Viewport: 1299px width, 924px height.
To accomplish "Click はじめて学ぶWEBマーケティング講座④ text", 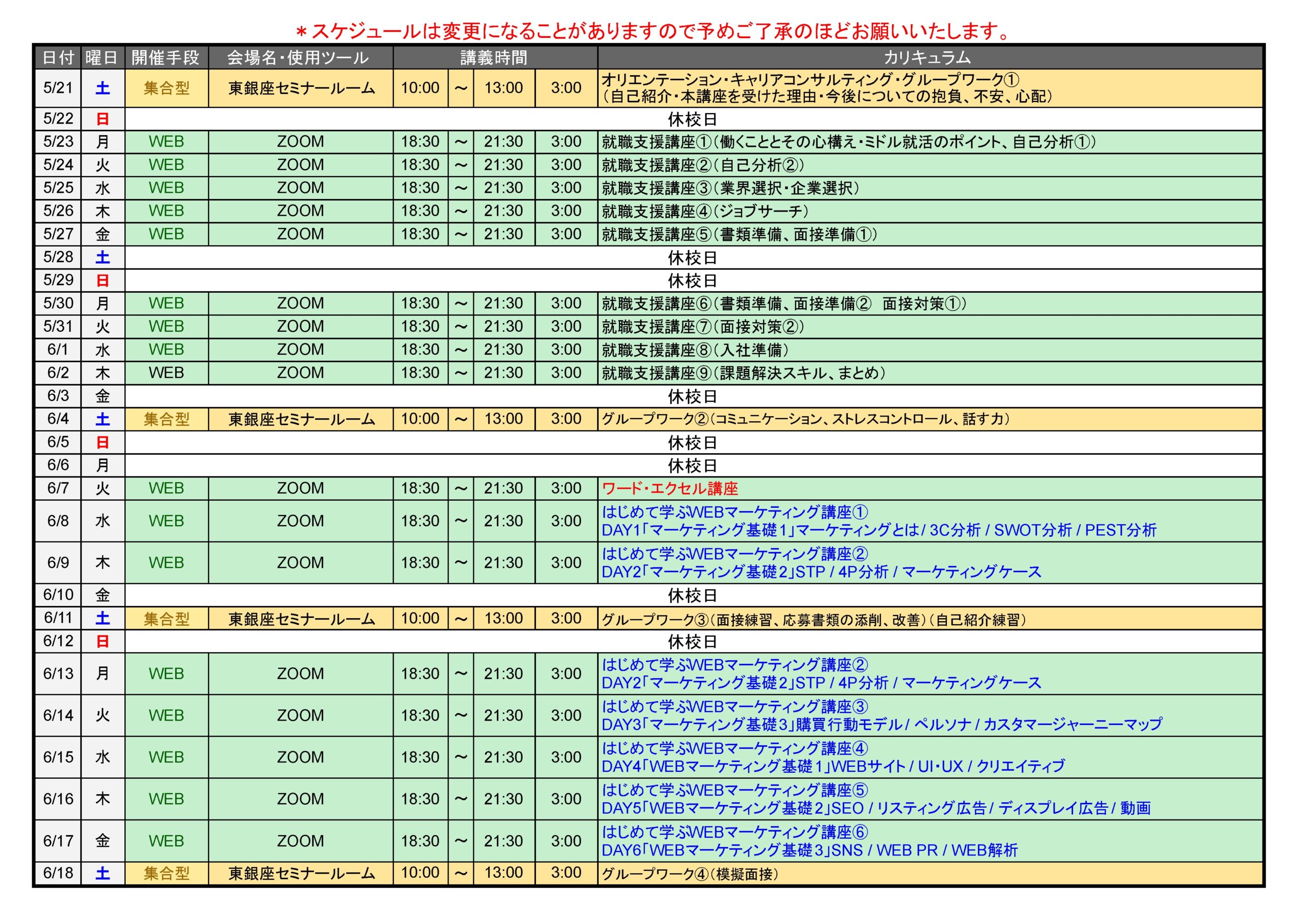I will pos(735,748).
